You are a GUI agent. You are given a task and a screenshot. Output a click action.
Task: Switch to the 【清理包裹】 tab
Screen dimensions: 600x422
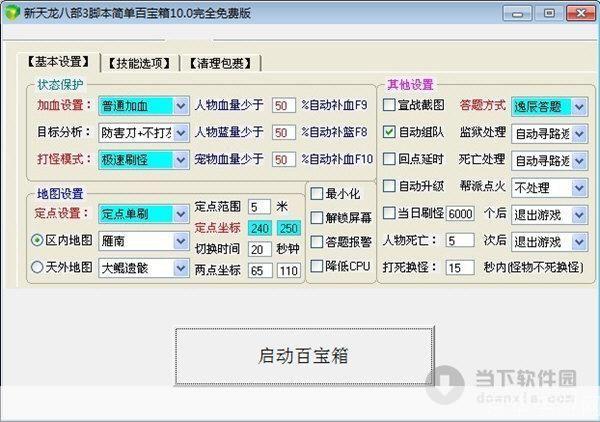click(220, 63)
